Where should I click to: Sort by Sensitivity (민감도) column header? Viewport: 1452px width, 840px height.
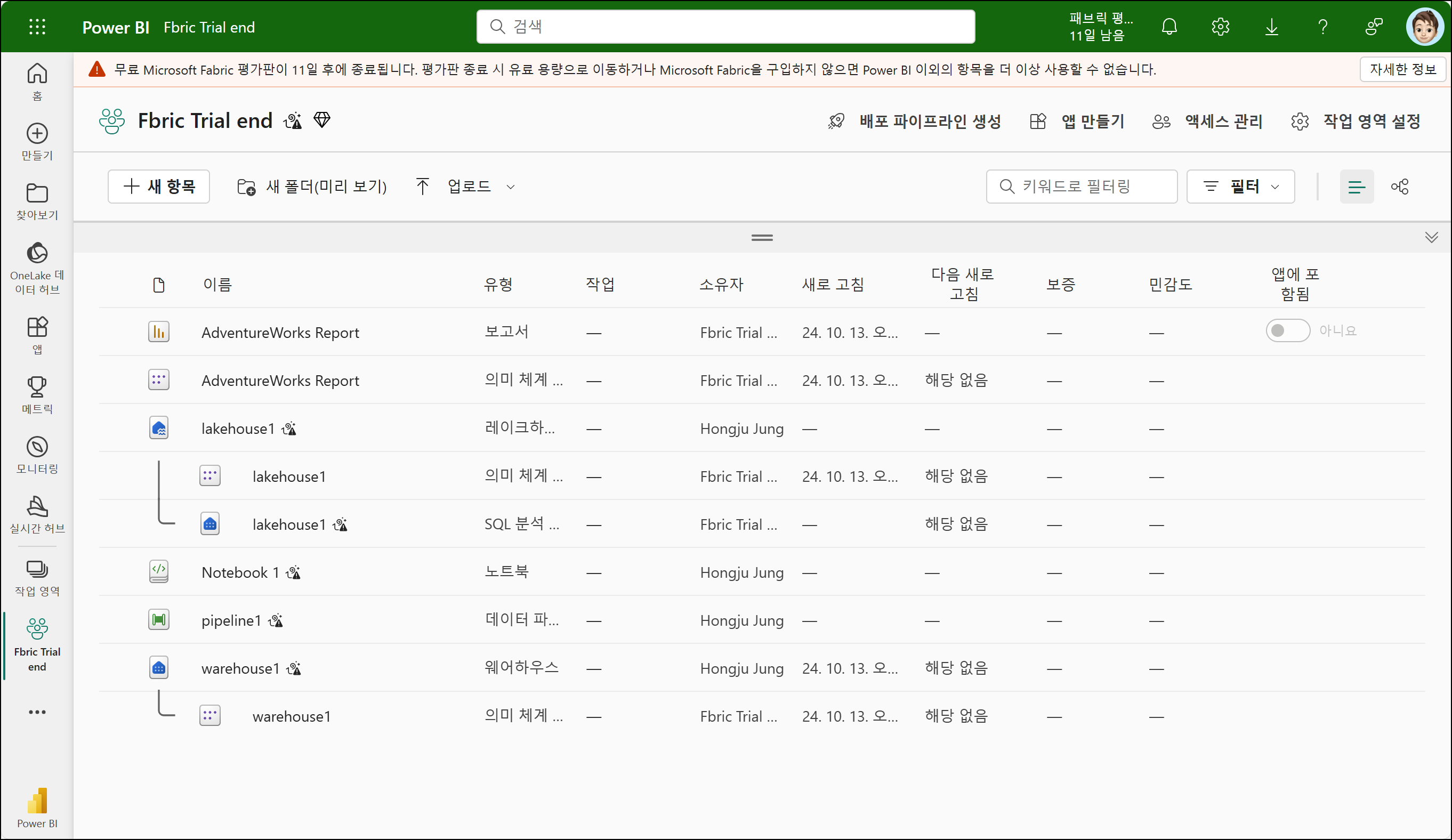pyautogui.click(x=1170, y=285)
